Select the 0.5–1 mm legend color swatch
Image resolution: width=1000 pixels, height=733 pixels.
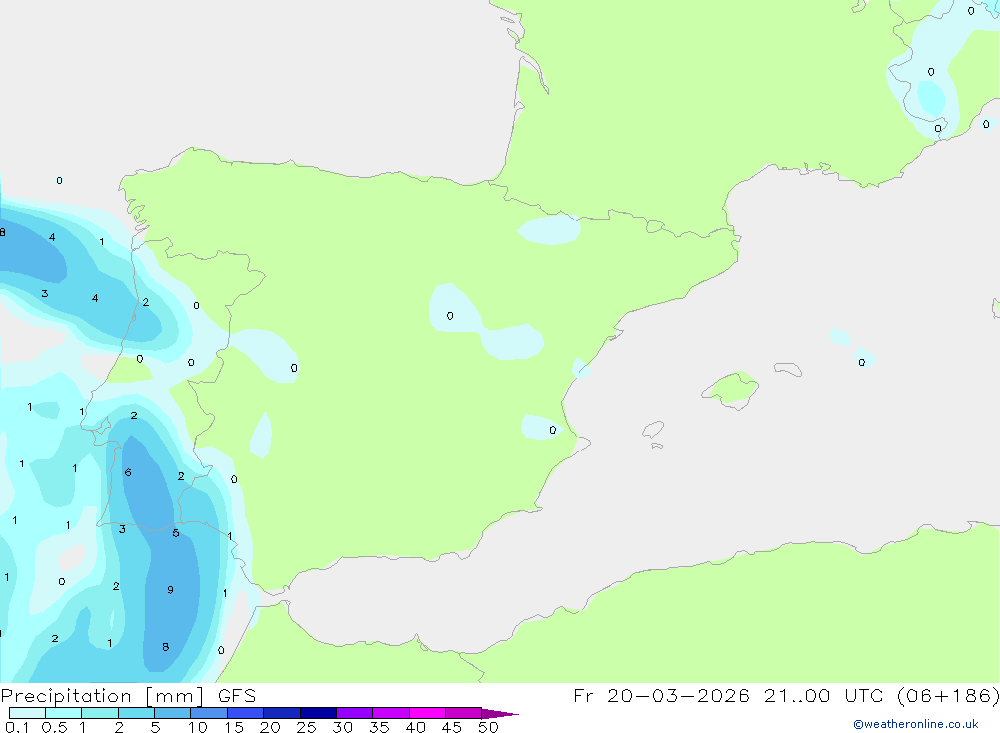pos(63,713)
